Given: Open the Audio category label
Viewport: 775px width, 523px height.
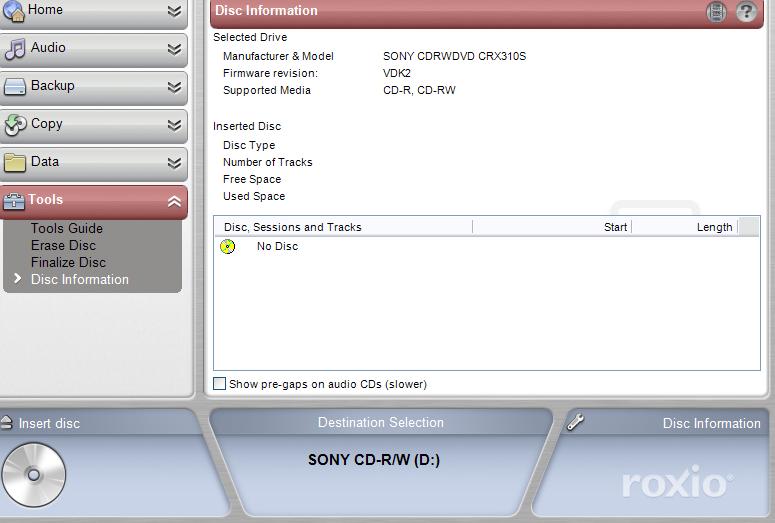Looking at the screenshot, I should tap(48, 47).
